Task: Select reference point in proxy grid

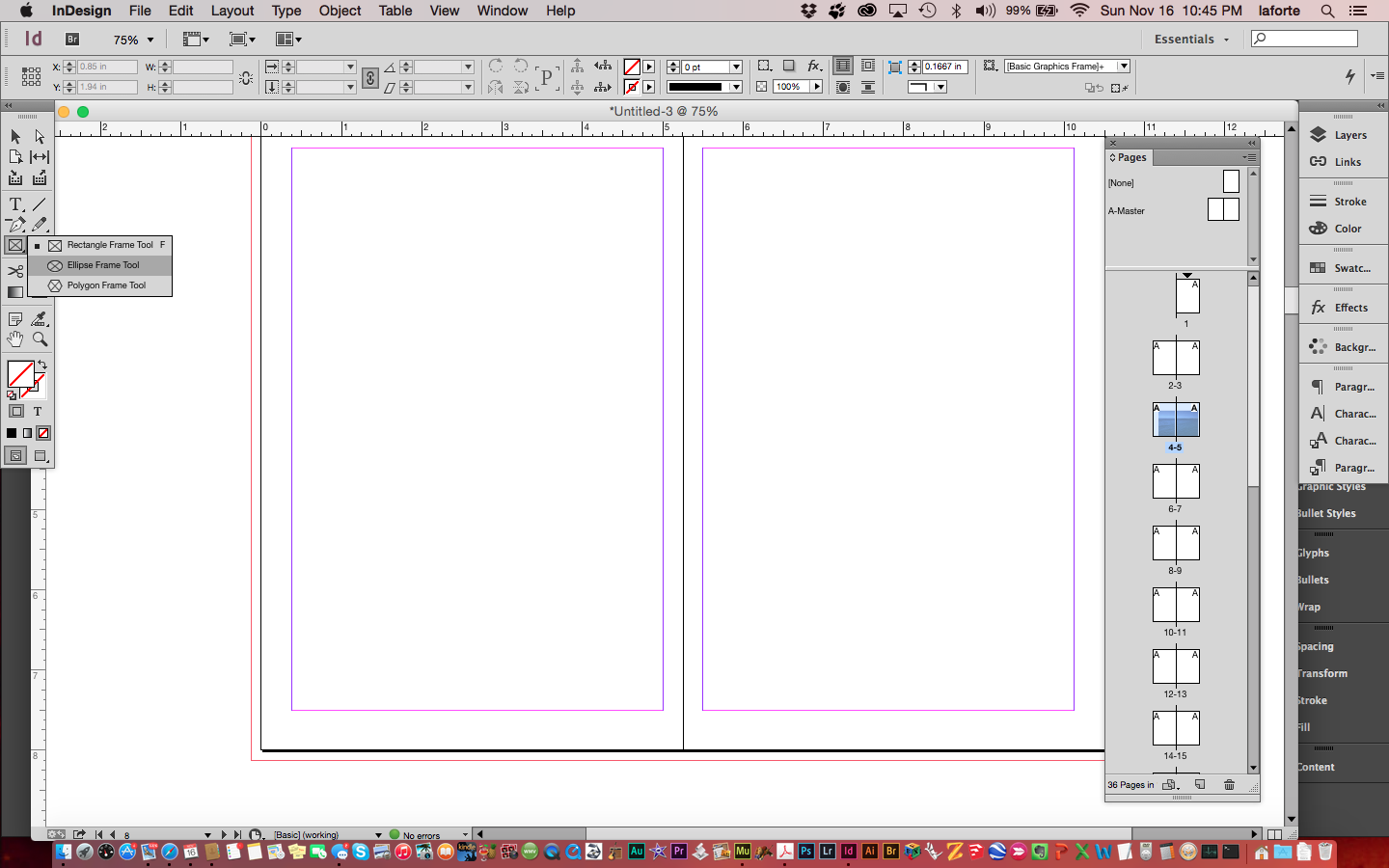Action: pyautogui.click(x=31, y=76)
